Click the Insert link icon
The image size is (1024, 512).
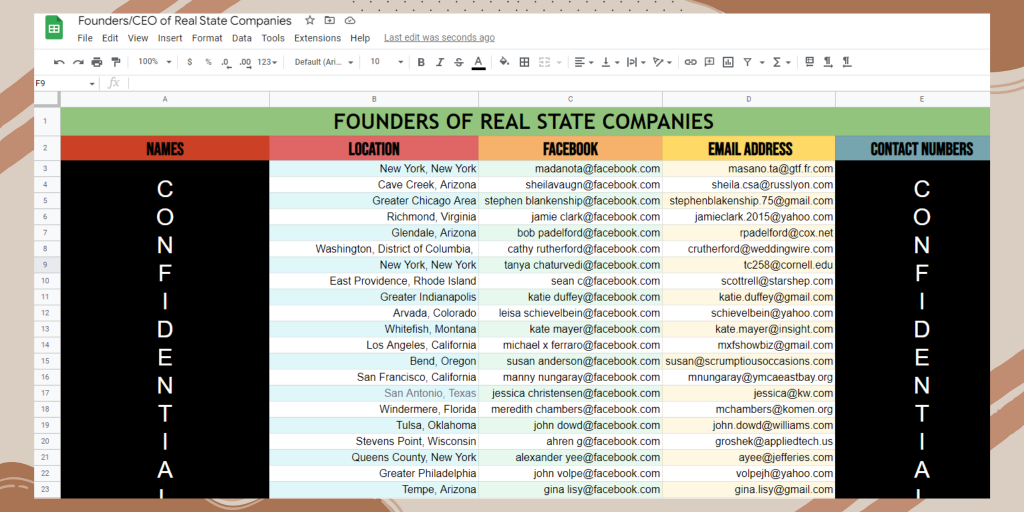(690, 62)
